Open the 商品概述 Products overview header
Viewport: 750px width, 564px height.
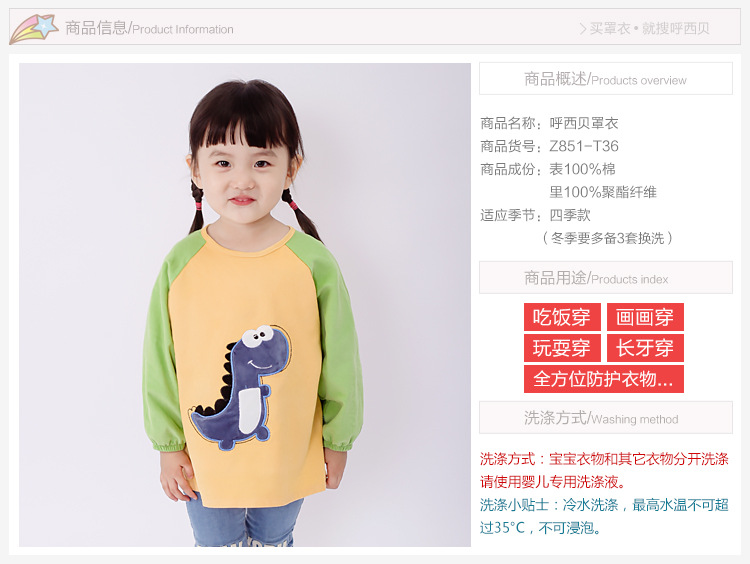(x=606, y=78)
